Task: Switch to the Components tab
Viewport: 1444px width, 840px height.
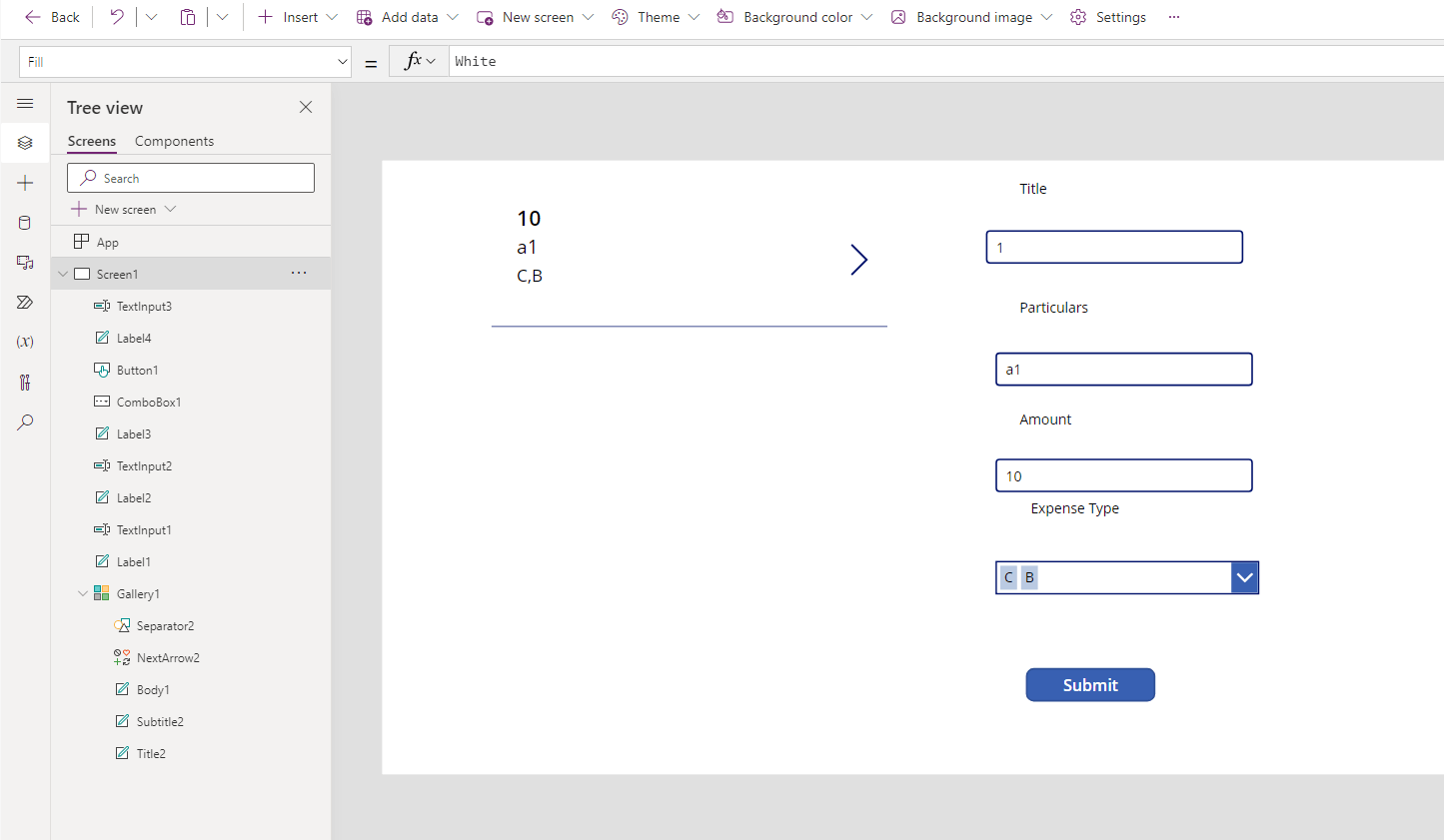Action: point(174,141)
